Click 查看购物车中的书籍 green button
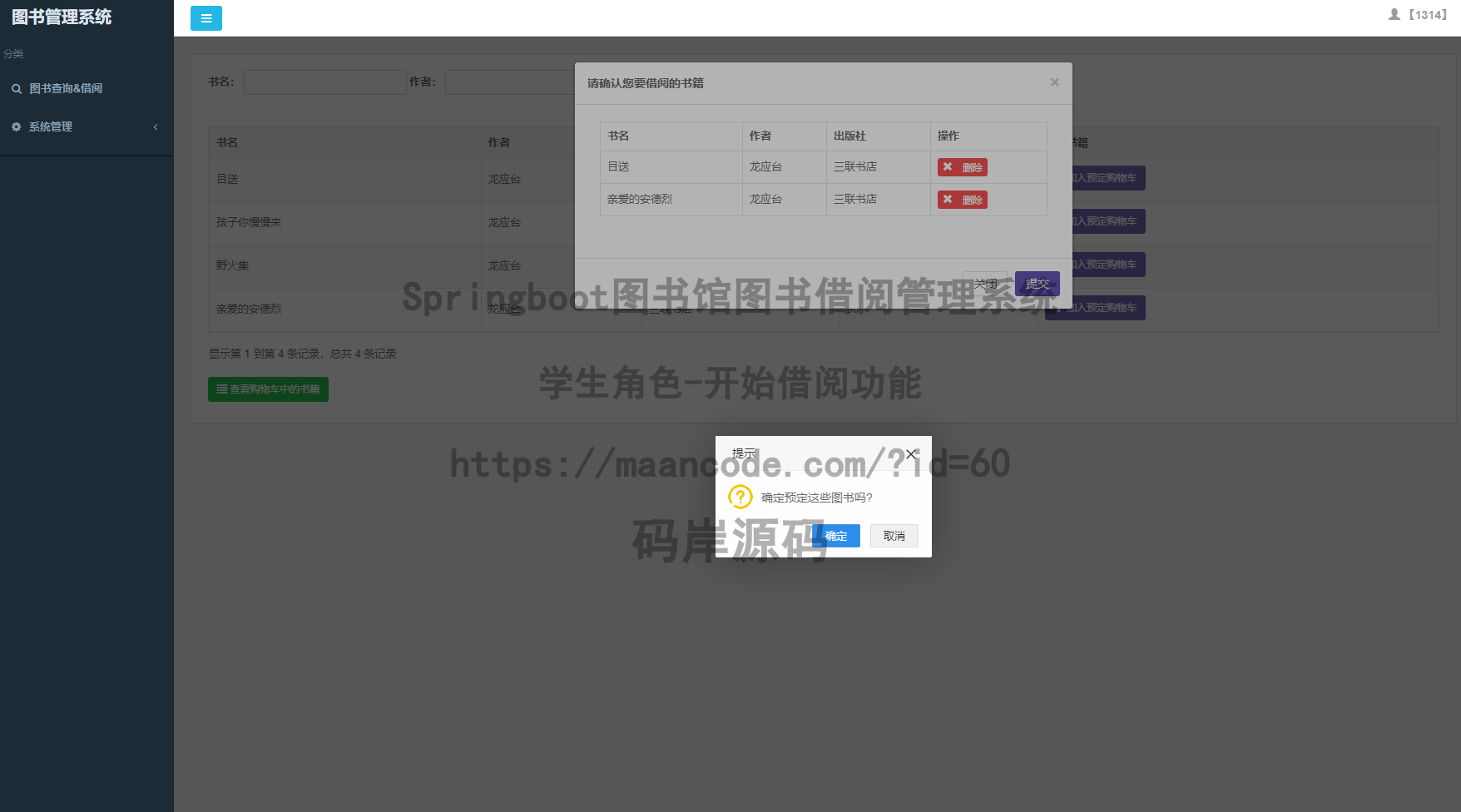This screenshot has height=812, width=1461. pyautogui.click(x=268, y=389)
